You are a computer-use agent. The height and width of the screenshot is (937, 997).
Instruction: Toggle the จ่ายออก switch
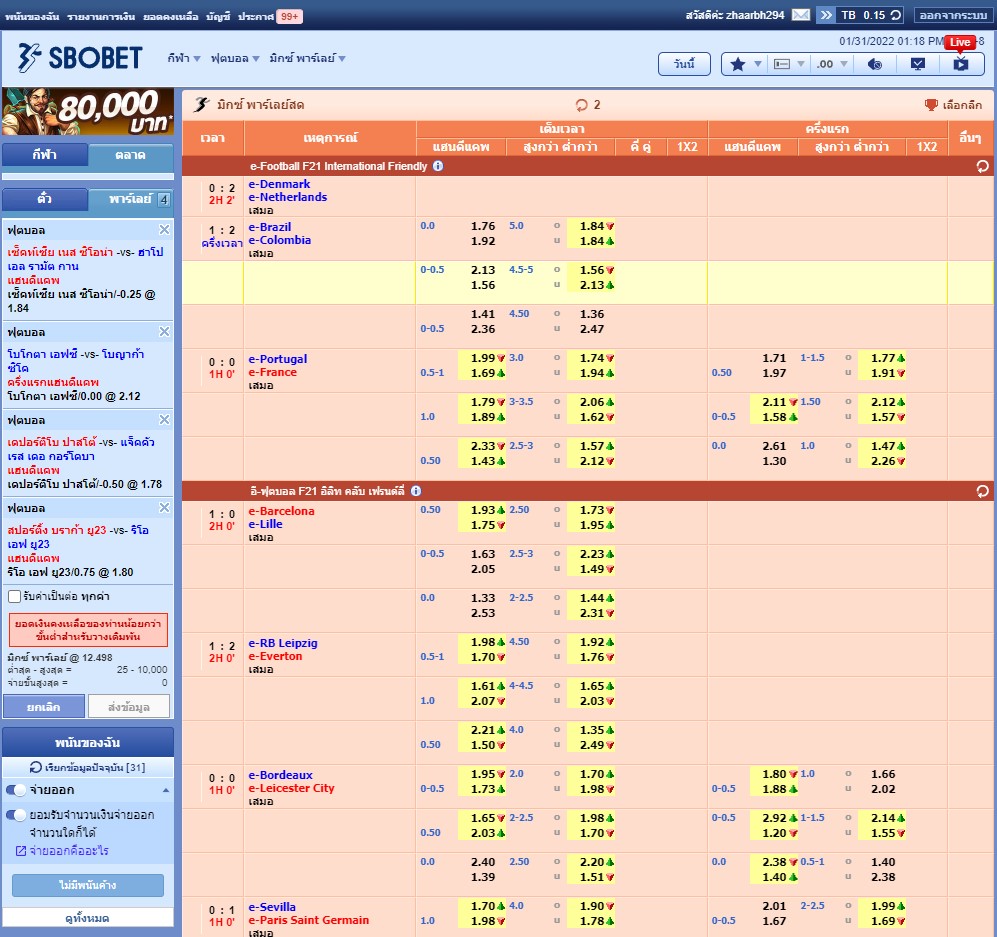(x=16, y=790)
